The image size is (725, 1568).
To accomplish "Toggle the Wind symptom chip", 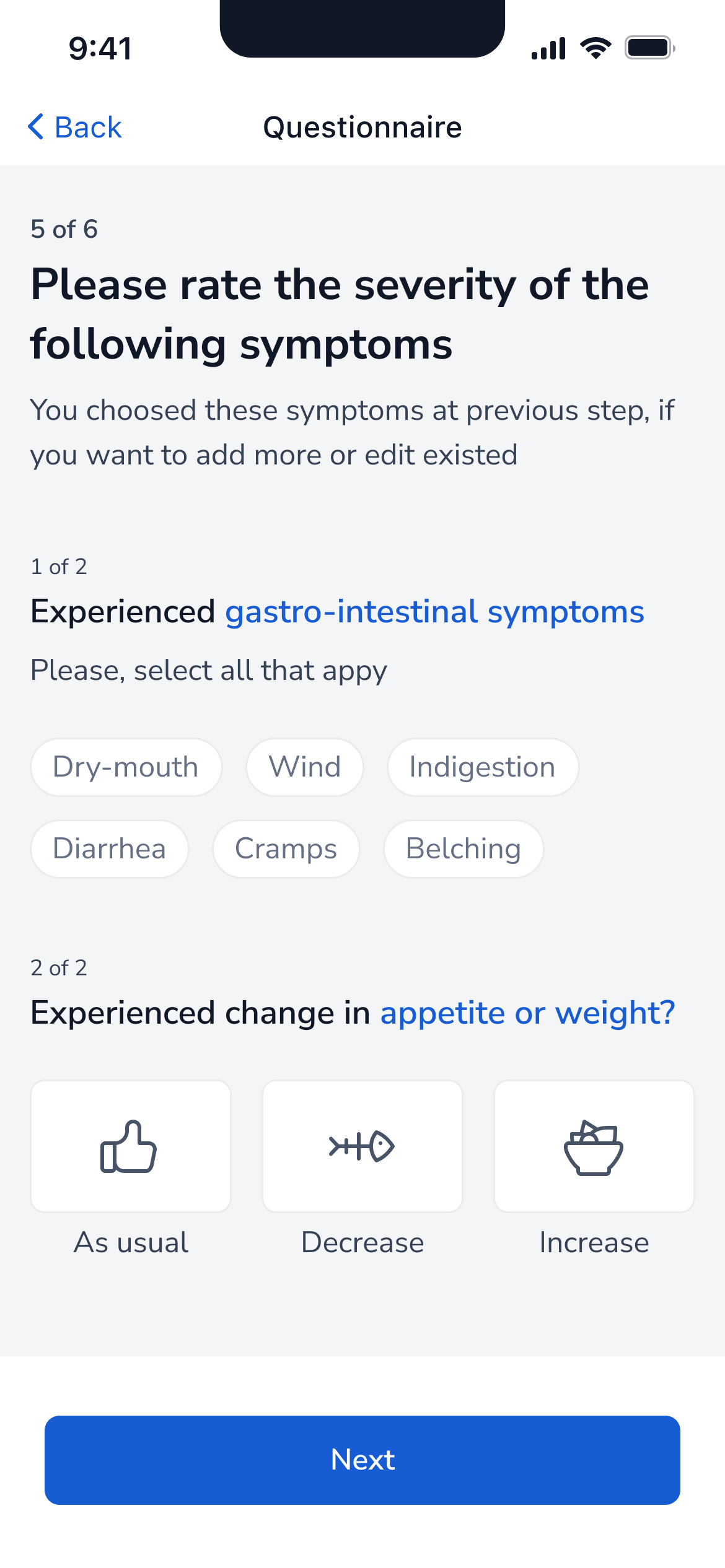I will click(305, 767).
